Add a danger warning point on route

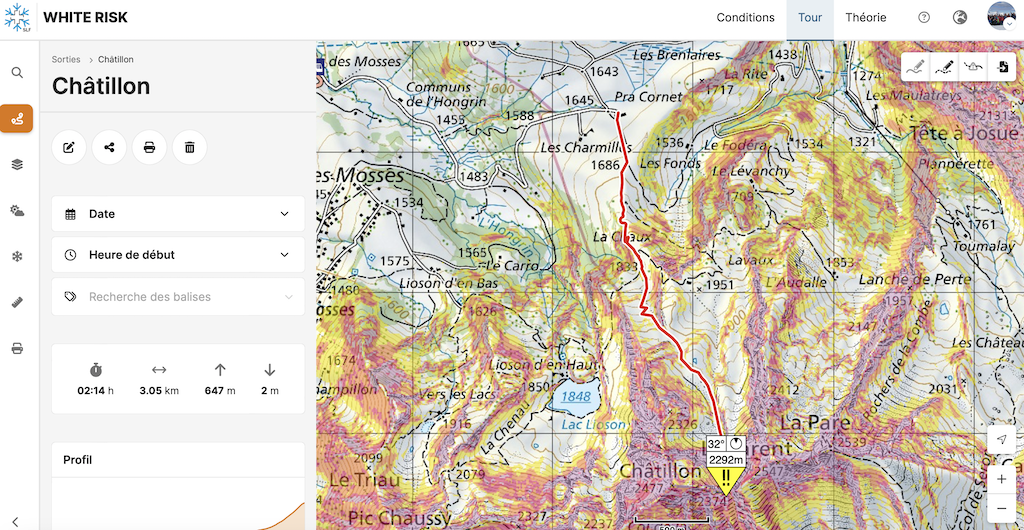973,67
